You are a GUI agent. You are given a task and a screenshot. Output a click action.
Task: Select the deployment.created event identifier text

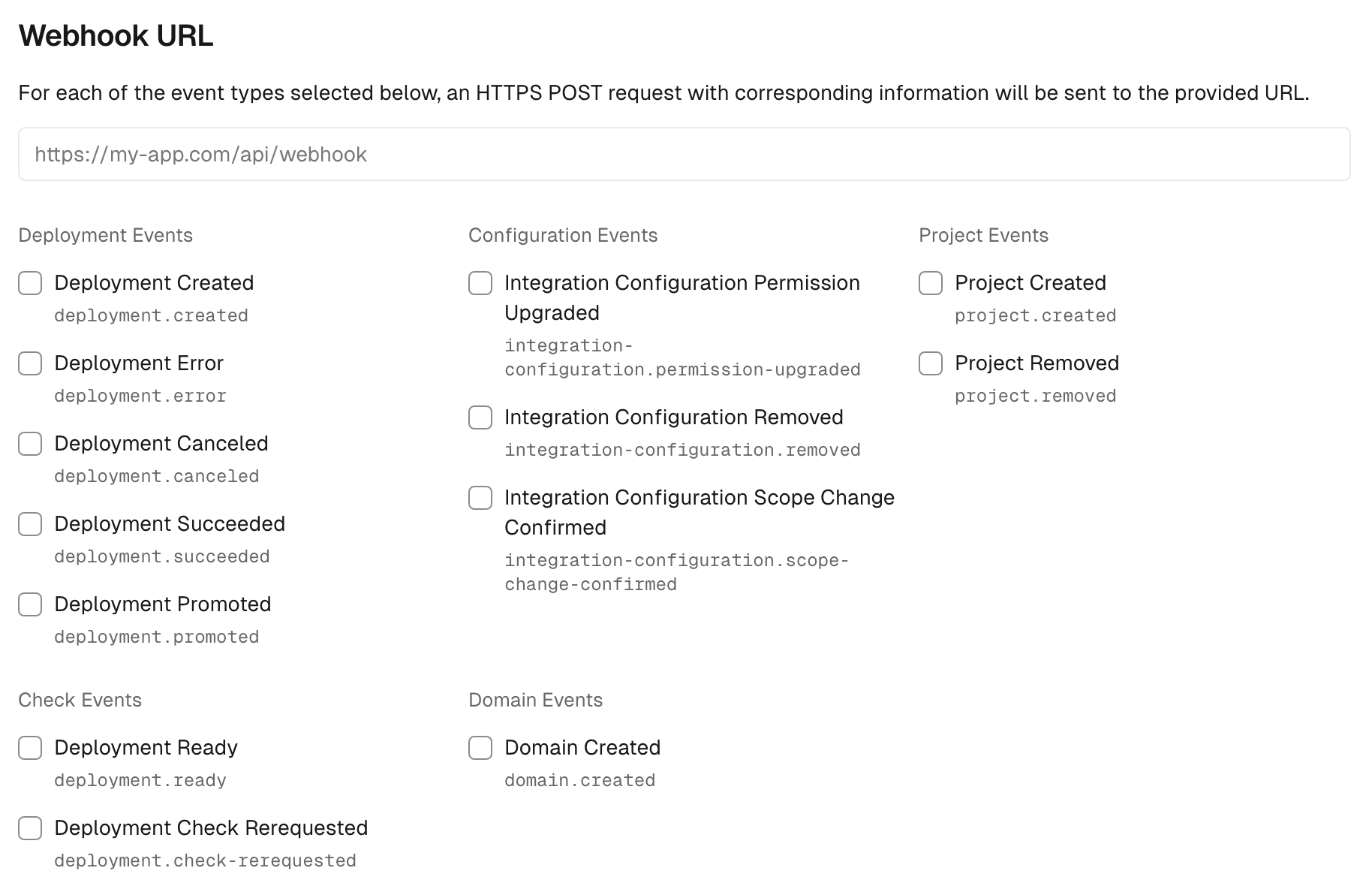pyautogui.click(x=150, y=315)
